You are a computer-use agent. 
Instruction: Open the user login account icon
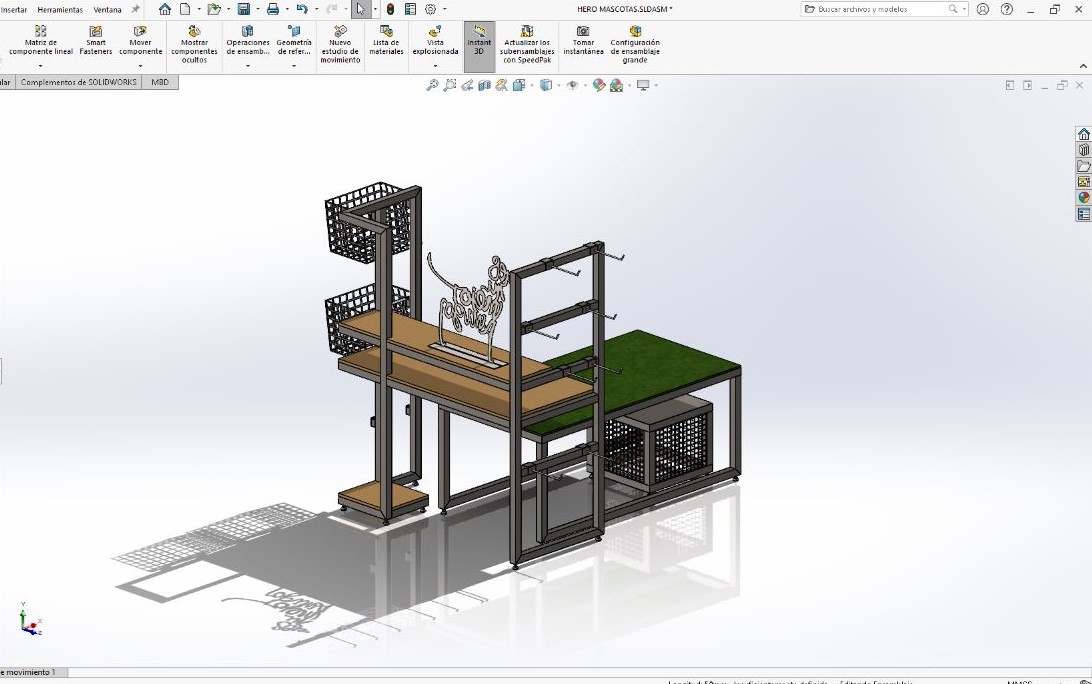click(983, 9)
